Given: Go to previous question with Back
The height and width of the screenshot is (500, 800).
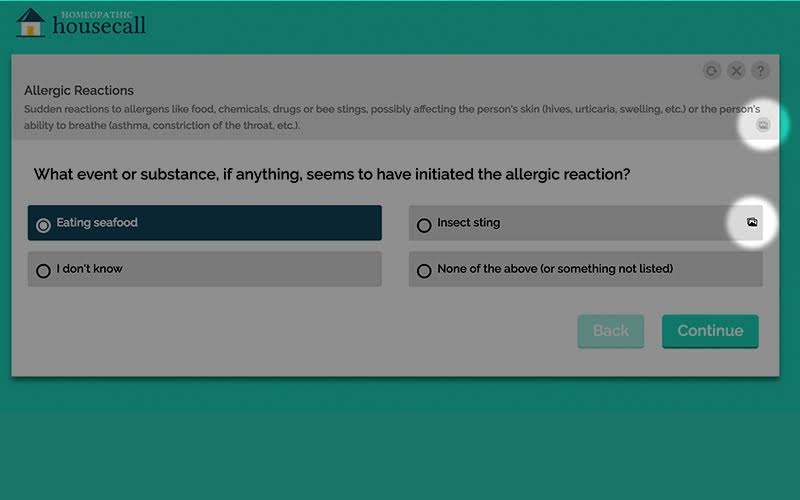Looking at the screenshot, I should coord(611,331).
